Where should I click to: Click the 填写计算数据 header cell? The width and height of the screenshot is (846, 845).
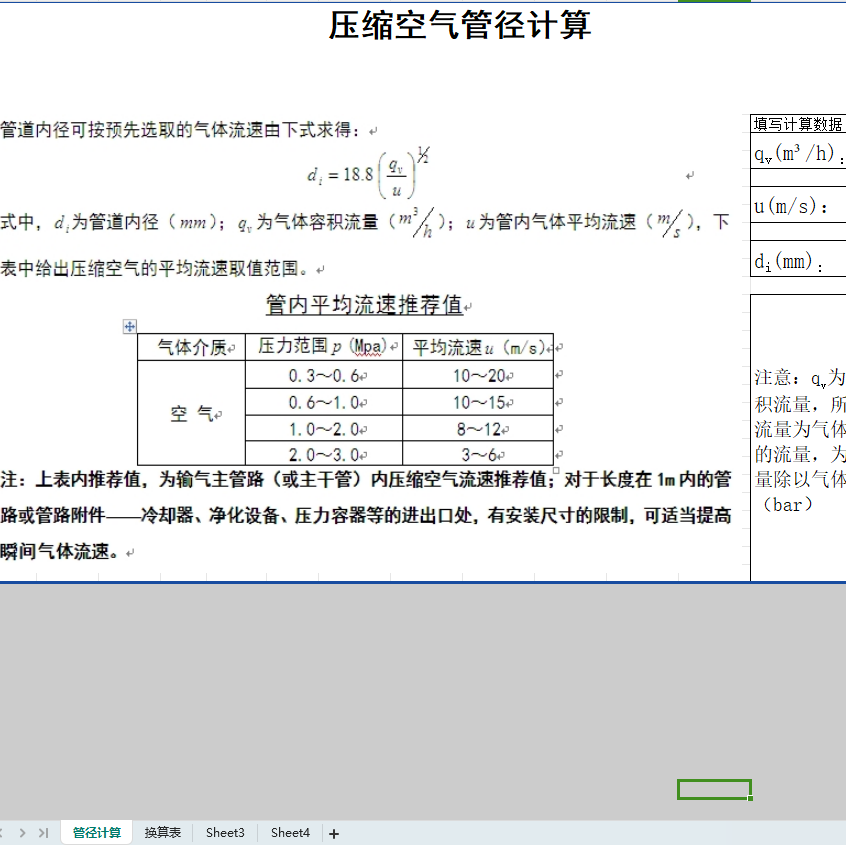coord(798,124)
